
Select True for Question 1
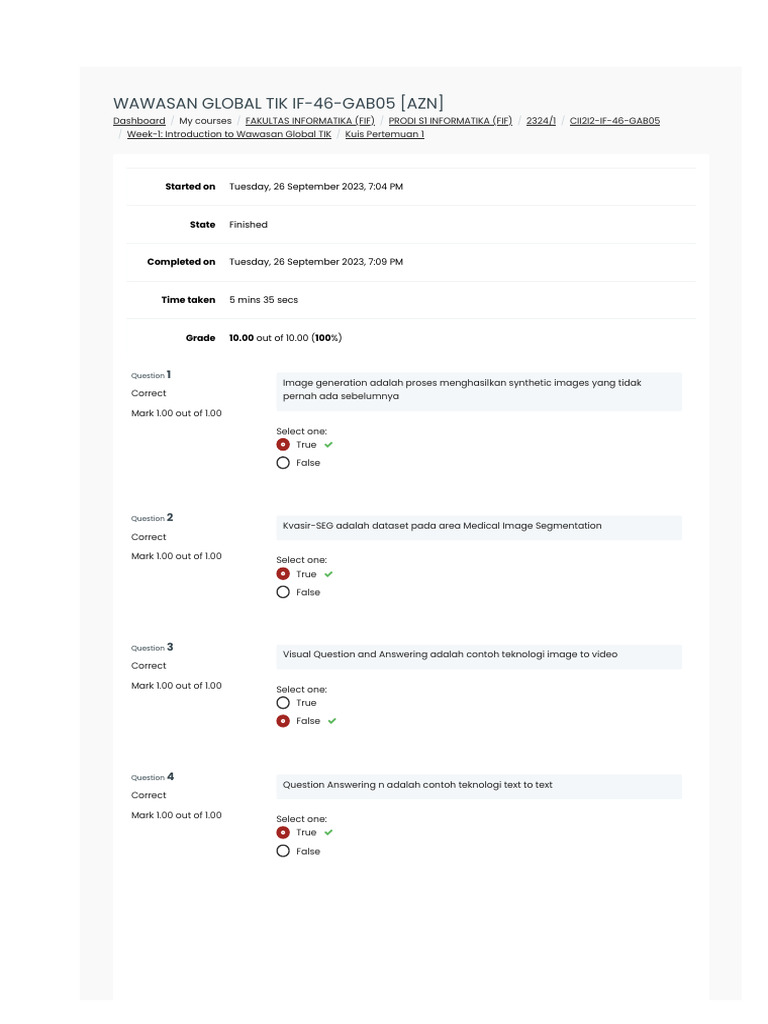click(x=283, y=445)
